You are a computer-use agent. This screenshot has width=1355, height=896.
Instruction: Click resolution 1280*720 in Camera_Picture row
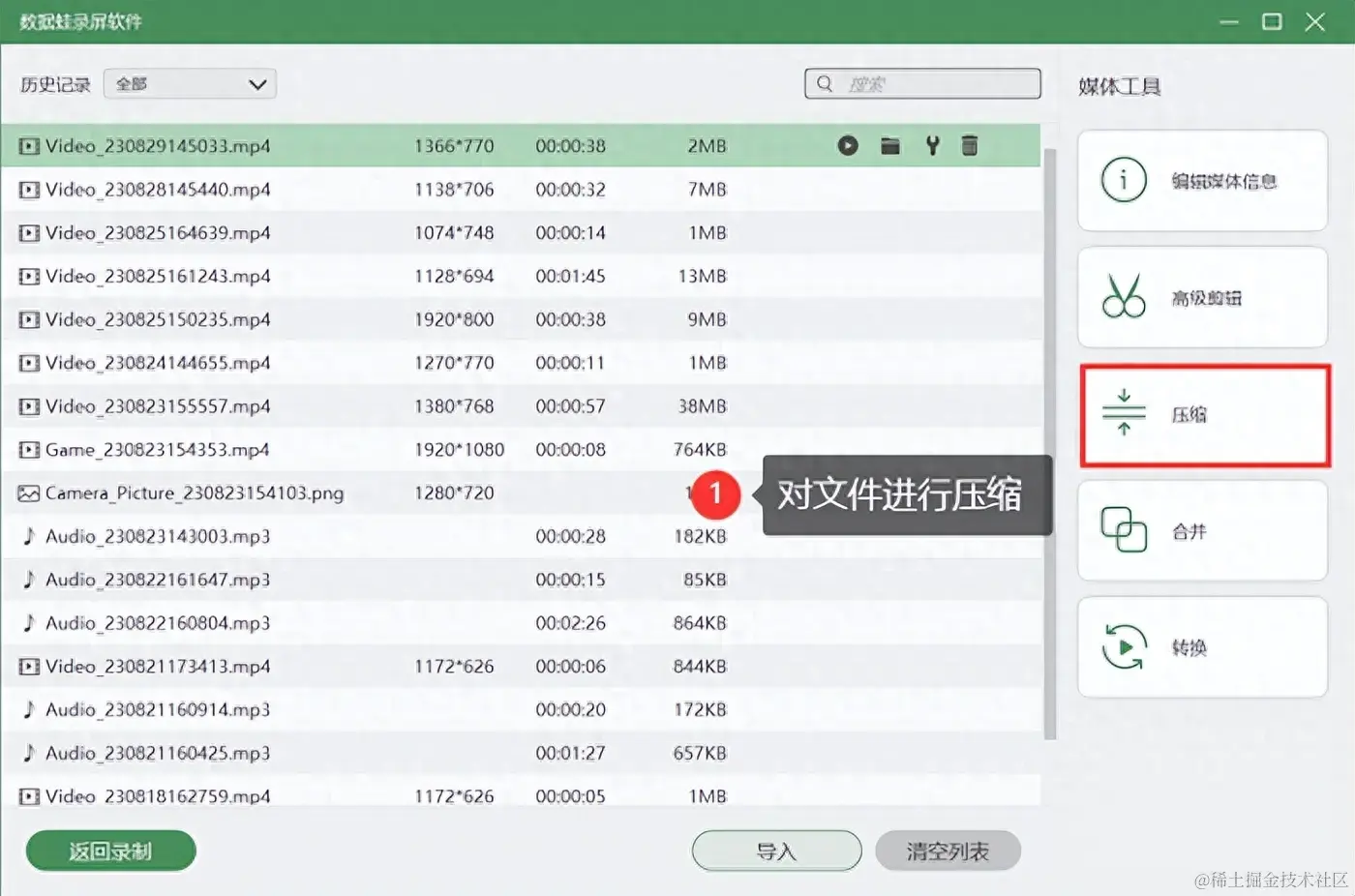(454, 493)
